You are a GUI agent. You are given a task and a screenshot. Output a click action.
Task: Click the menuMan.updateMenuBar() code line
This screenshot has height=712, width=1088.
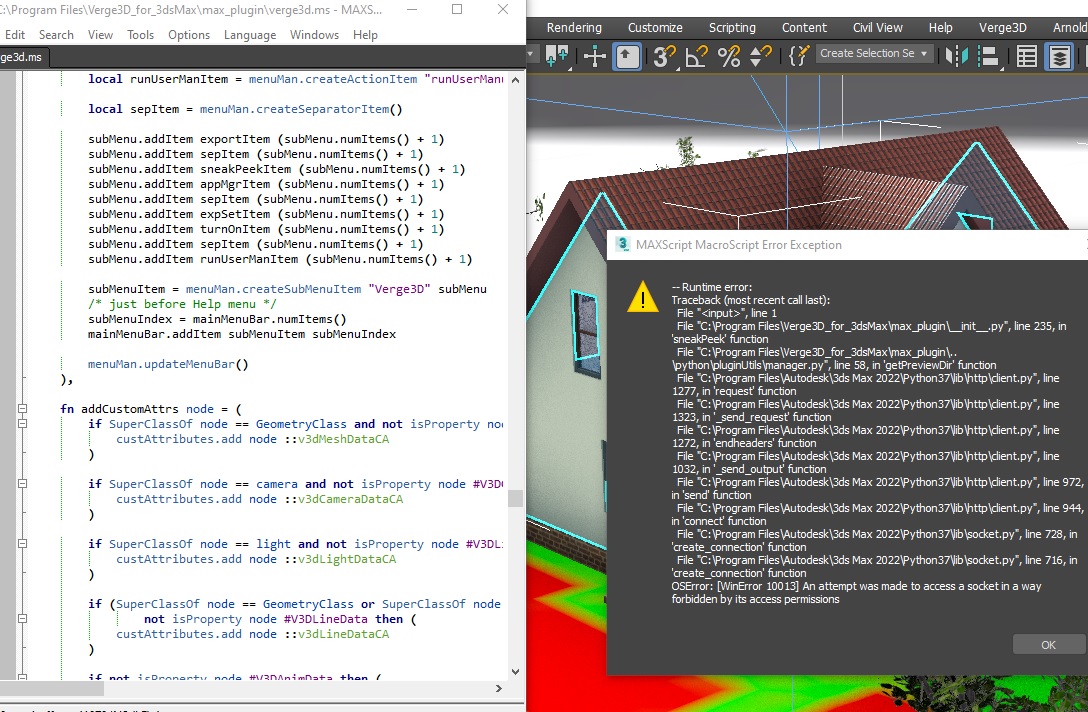(x=168, y=364)
